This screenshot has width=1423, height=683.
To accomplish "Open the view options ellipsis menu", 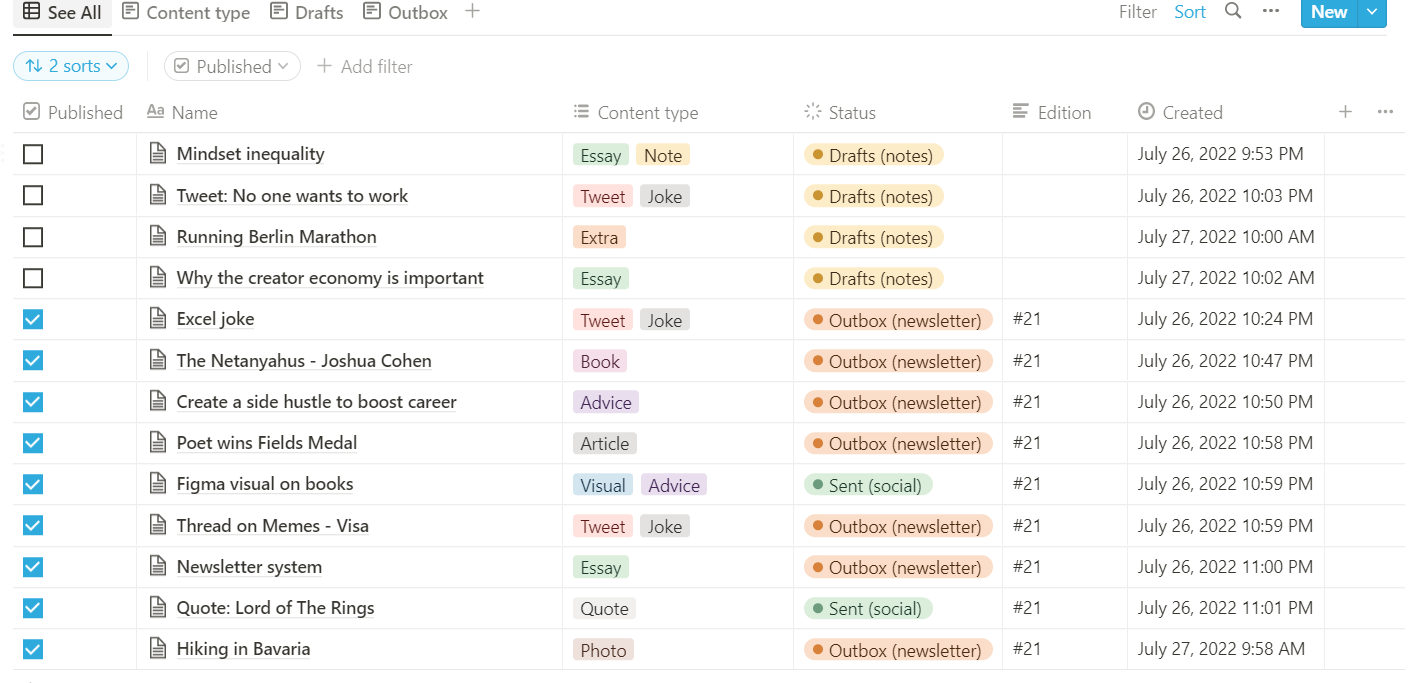I will [x=1271, y=12].
